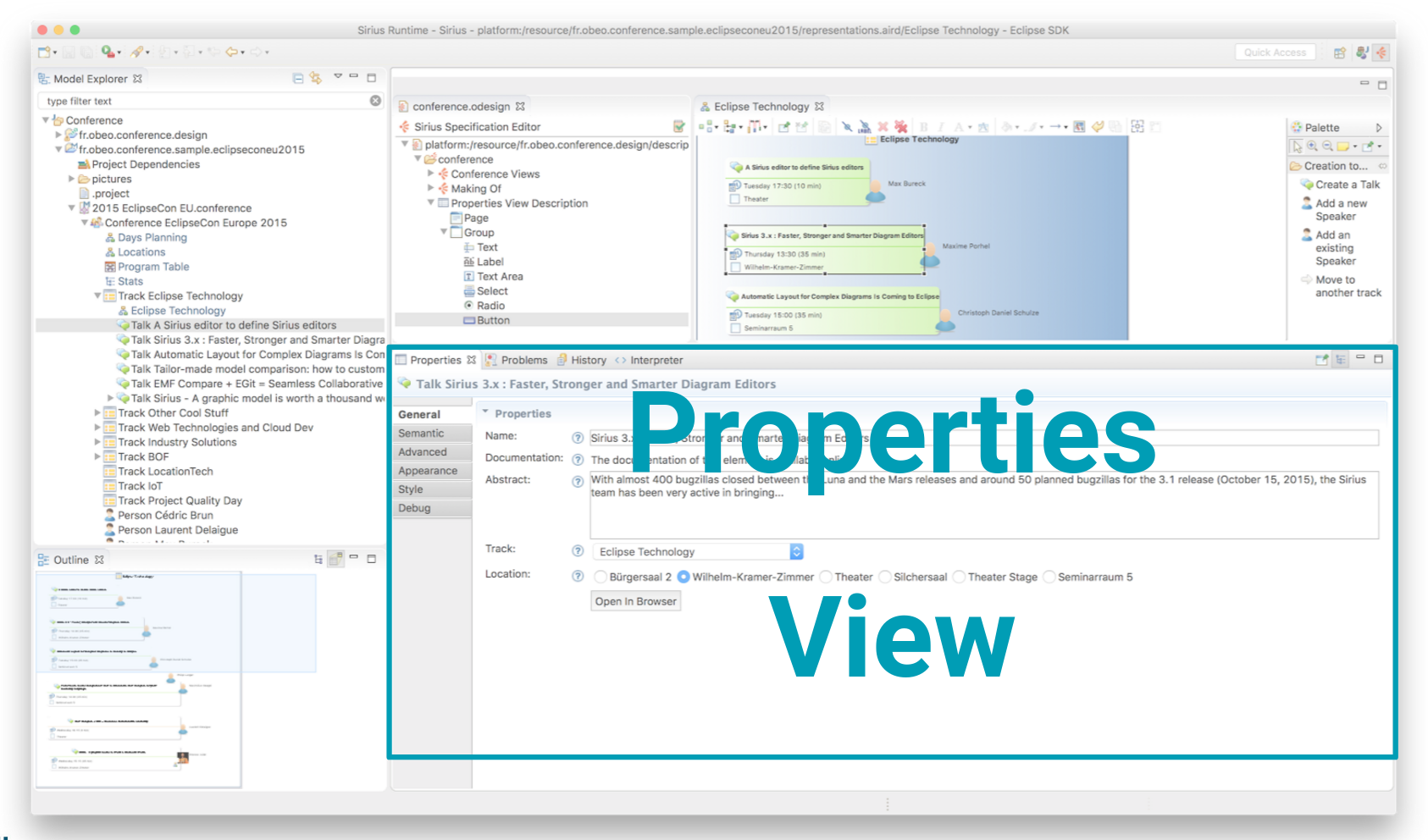This screenshot has height=840, width=1428.
Task: Collapse Track Eclipse Technology tree node
Action: coord(97,296)
